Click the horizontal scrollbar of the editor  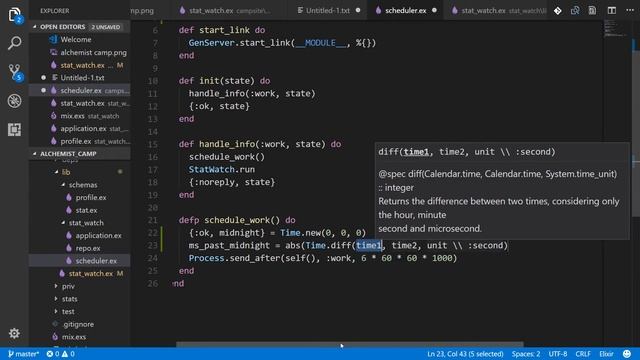pyautogui.click(x=349, y=345)
